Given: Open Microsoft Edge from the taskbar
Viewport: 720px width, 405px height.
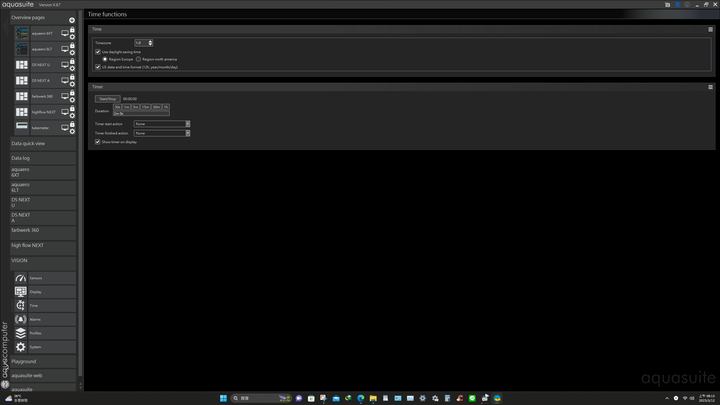Looking at the screenshot, I should pyautogui.click(x=360, y=398).
